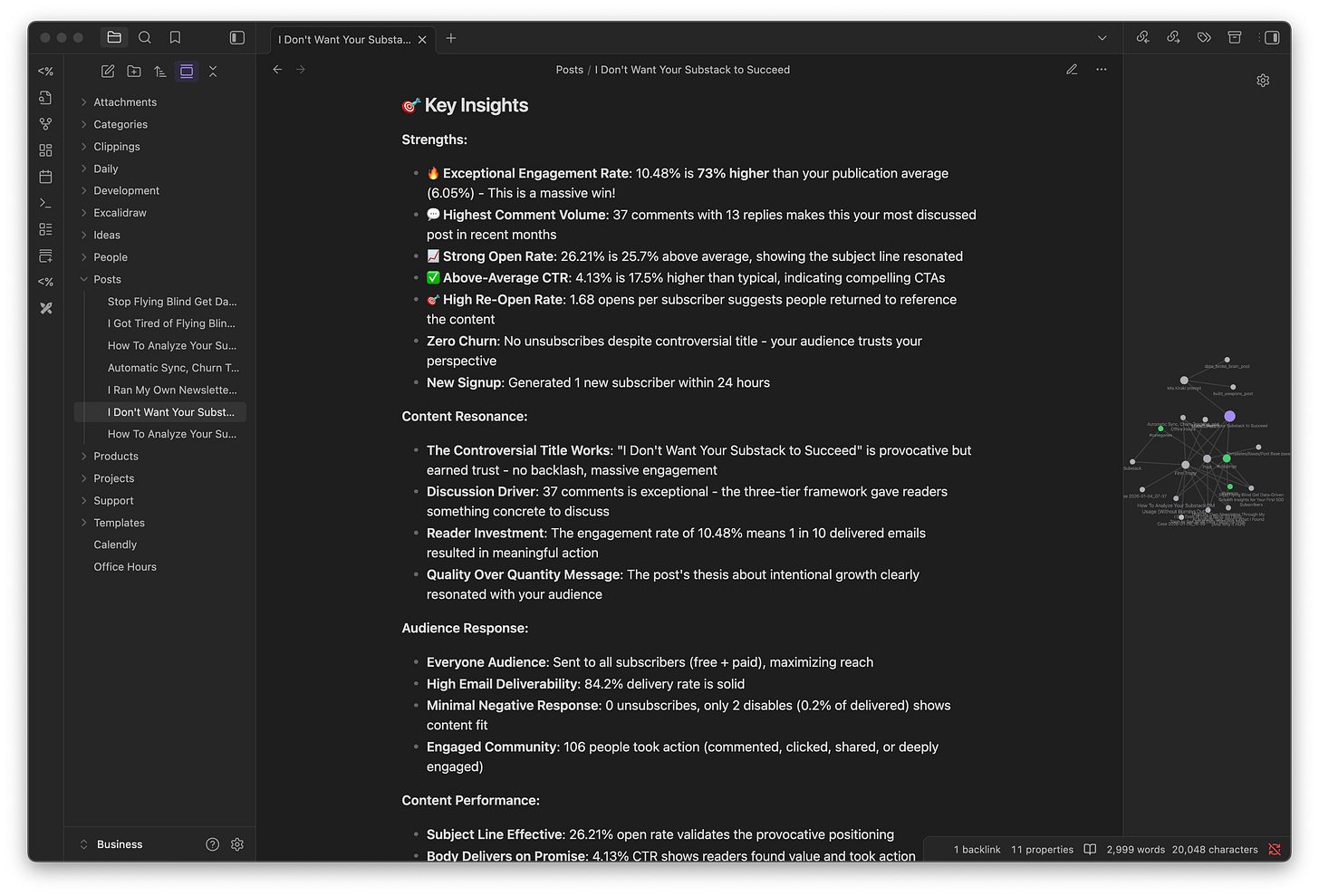Open note Automatic Sync, Churn T...
This screenshot has height=896, width=1319.
click(x=172, y=368)
